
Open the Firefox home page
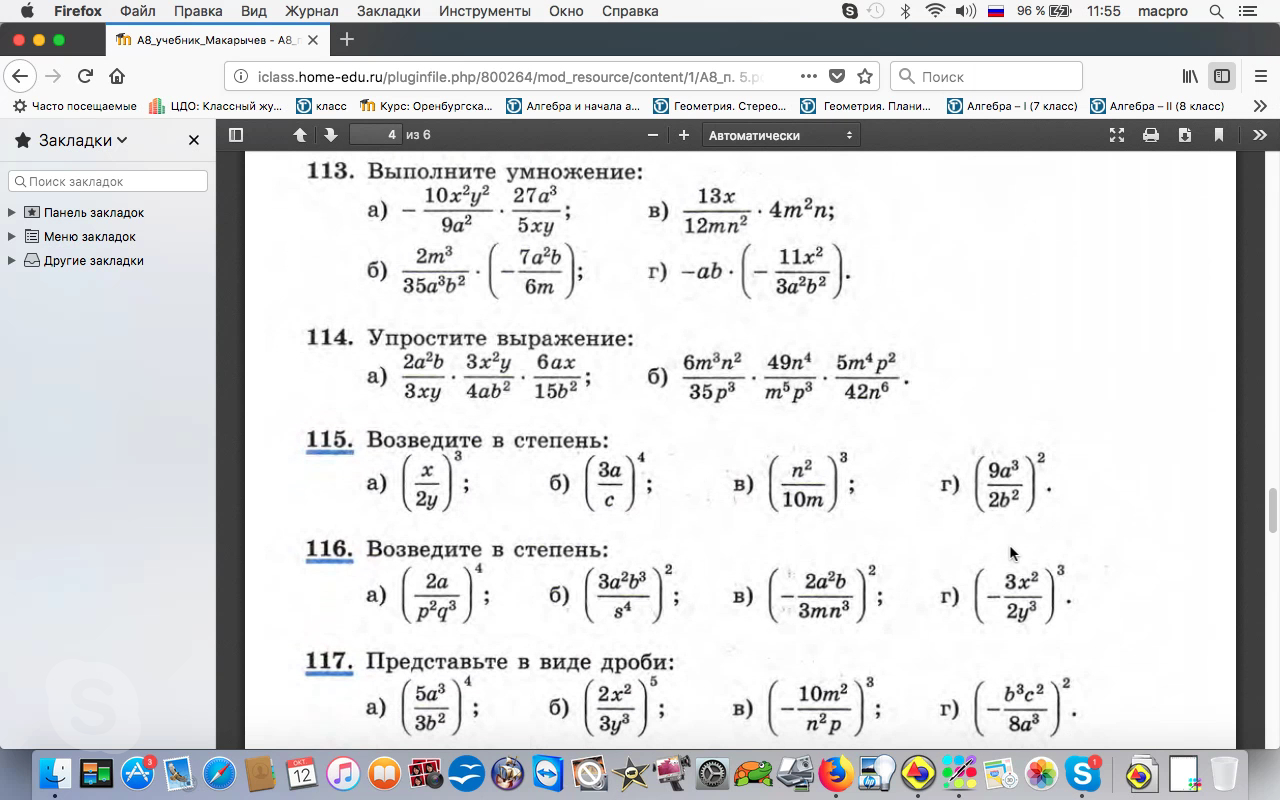pos(117,76)
